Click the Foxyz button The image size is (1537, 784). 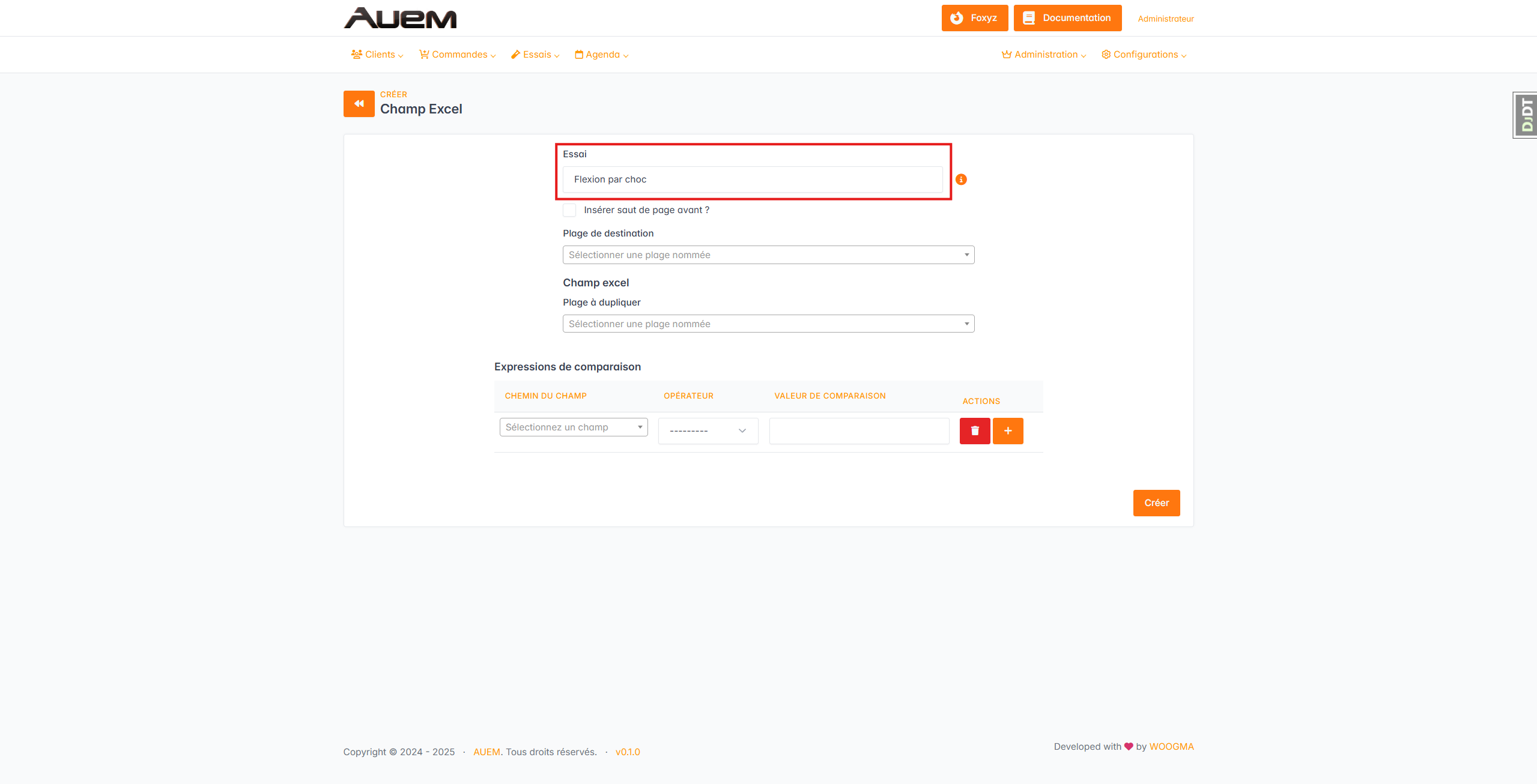[974, 18]
